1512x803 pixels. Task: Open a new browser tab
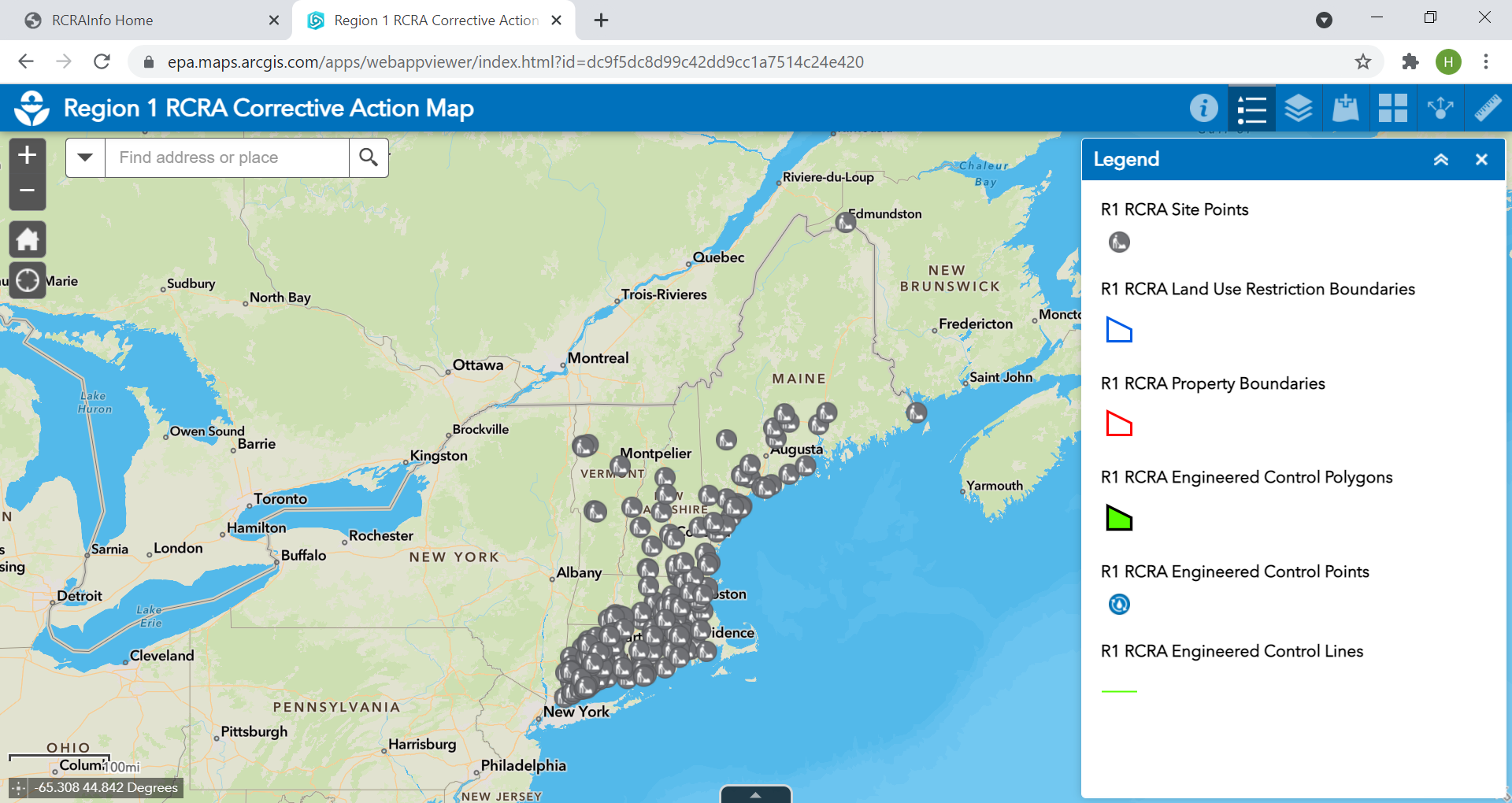601,20
